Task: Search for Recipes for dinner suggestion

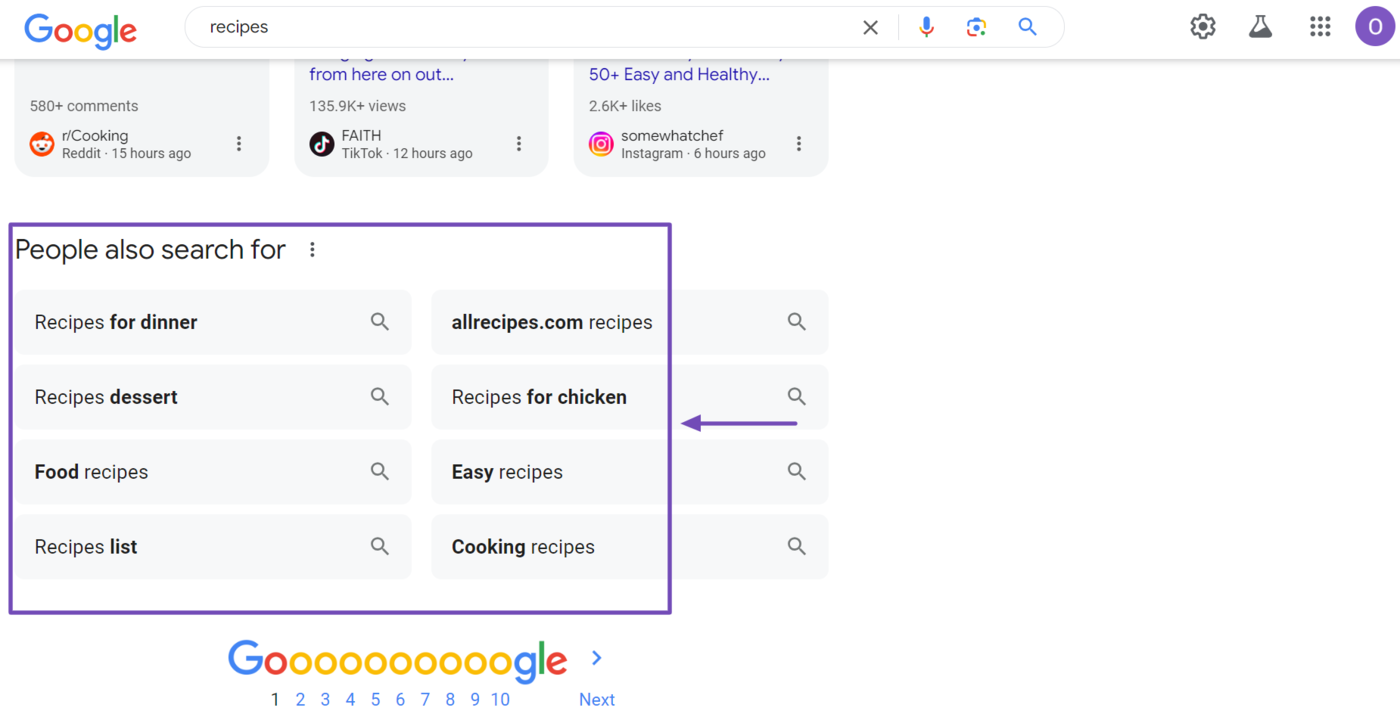Action: click(212, 322)
